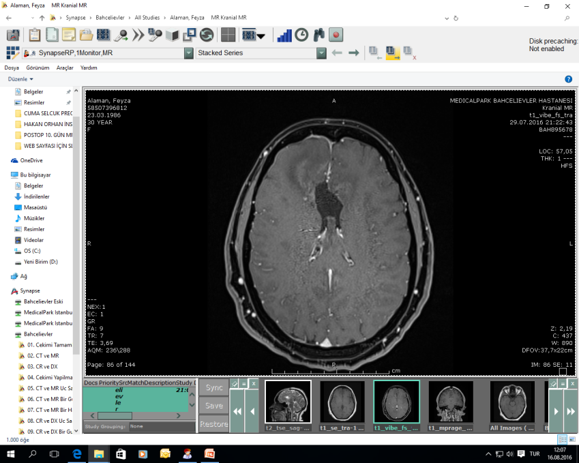Open the Düzenle dropdown menu
The height and width of the screenshot is (463, 579).
coord(21,79)
